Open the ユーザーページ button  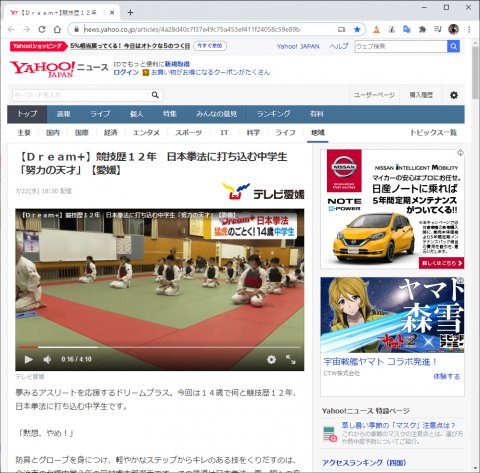[x=374, y=95]
